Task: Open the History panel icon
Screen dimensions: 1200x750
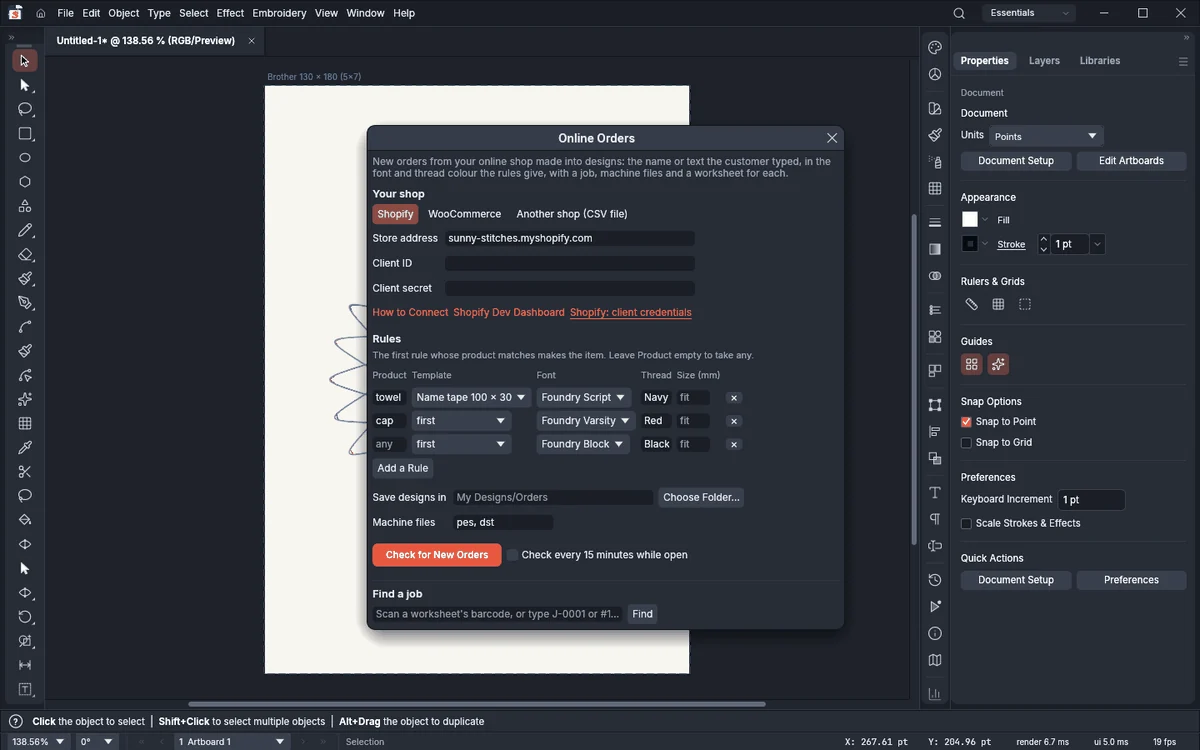Action: coord(935,580)
